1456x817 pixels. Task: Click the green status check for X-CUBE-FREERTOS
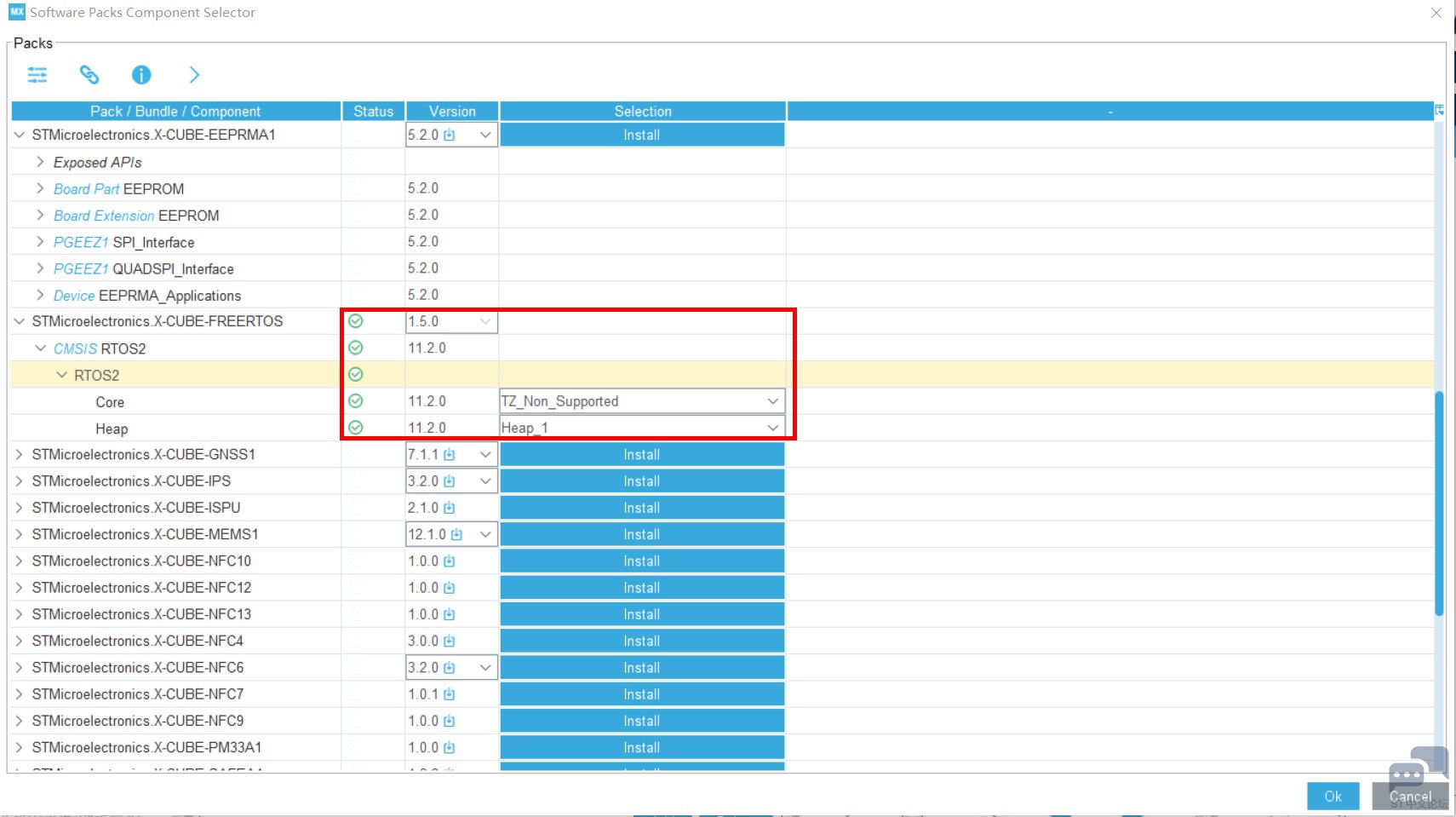356,321
